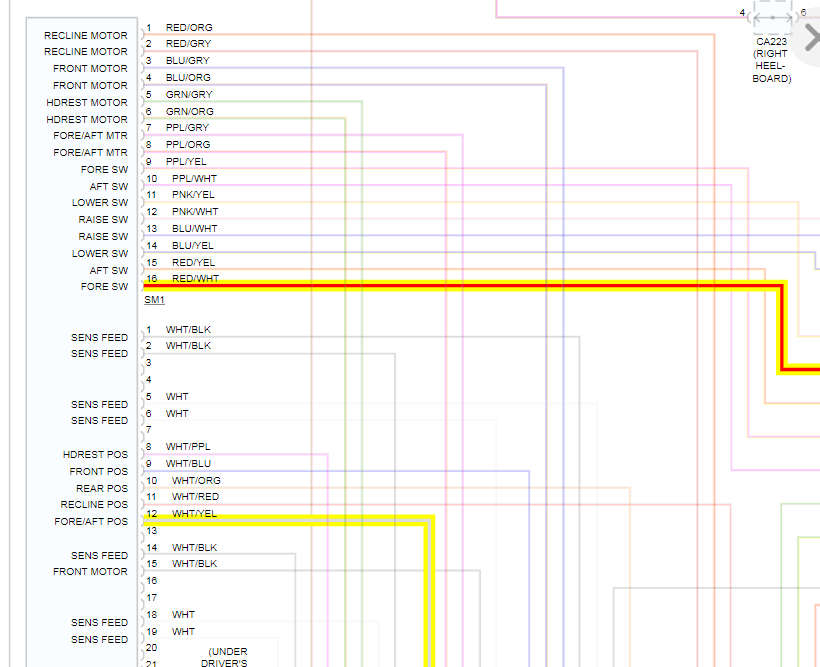Click the BLU/GRY wire label
Screen dimensions: 820x667
(x=187, y=61)
